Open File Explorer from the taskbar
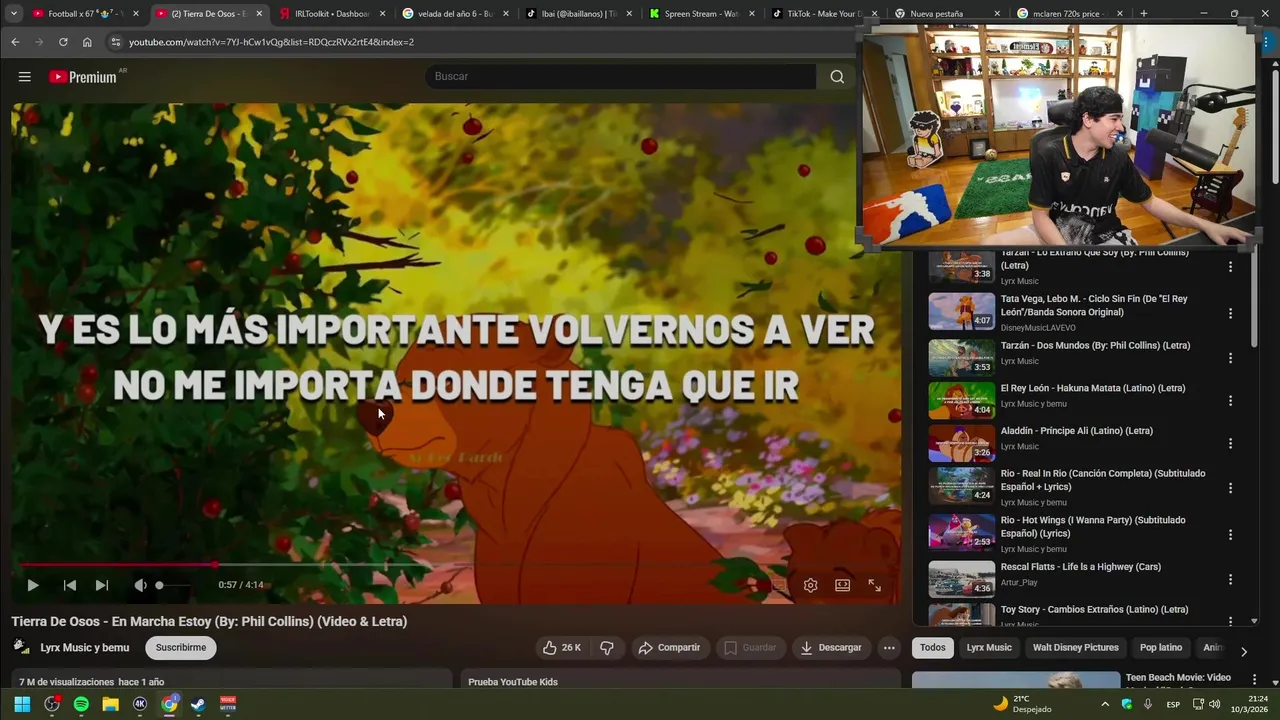 coord(110,704)
